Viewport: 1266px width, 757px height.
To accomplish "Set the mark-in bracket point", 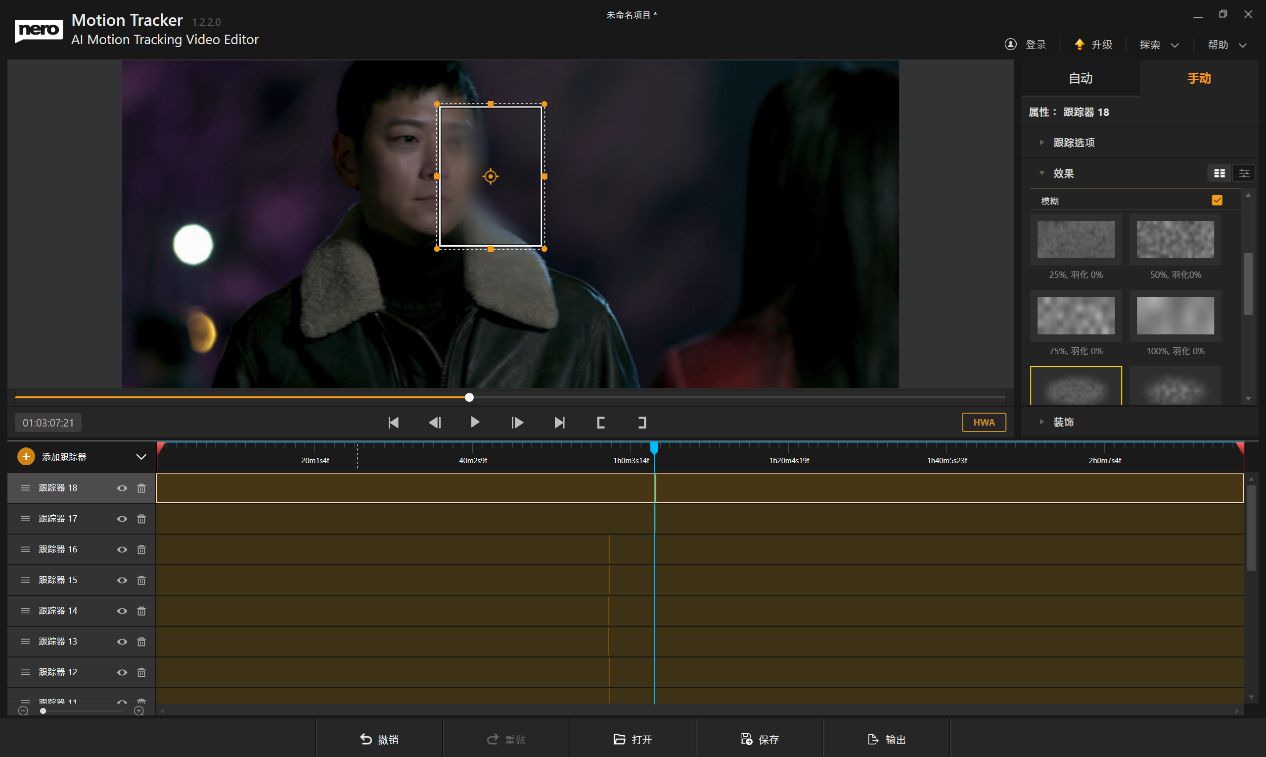I will [601, 422].
